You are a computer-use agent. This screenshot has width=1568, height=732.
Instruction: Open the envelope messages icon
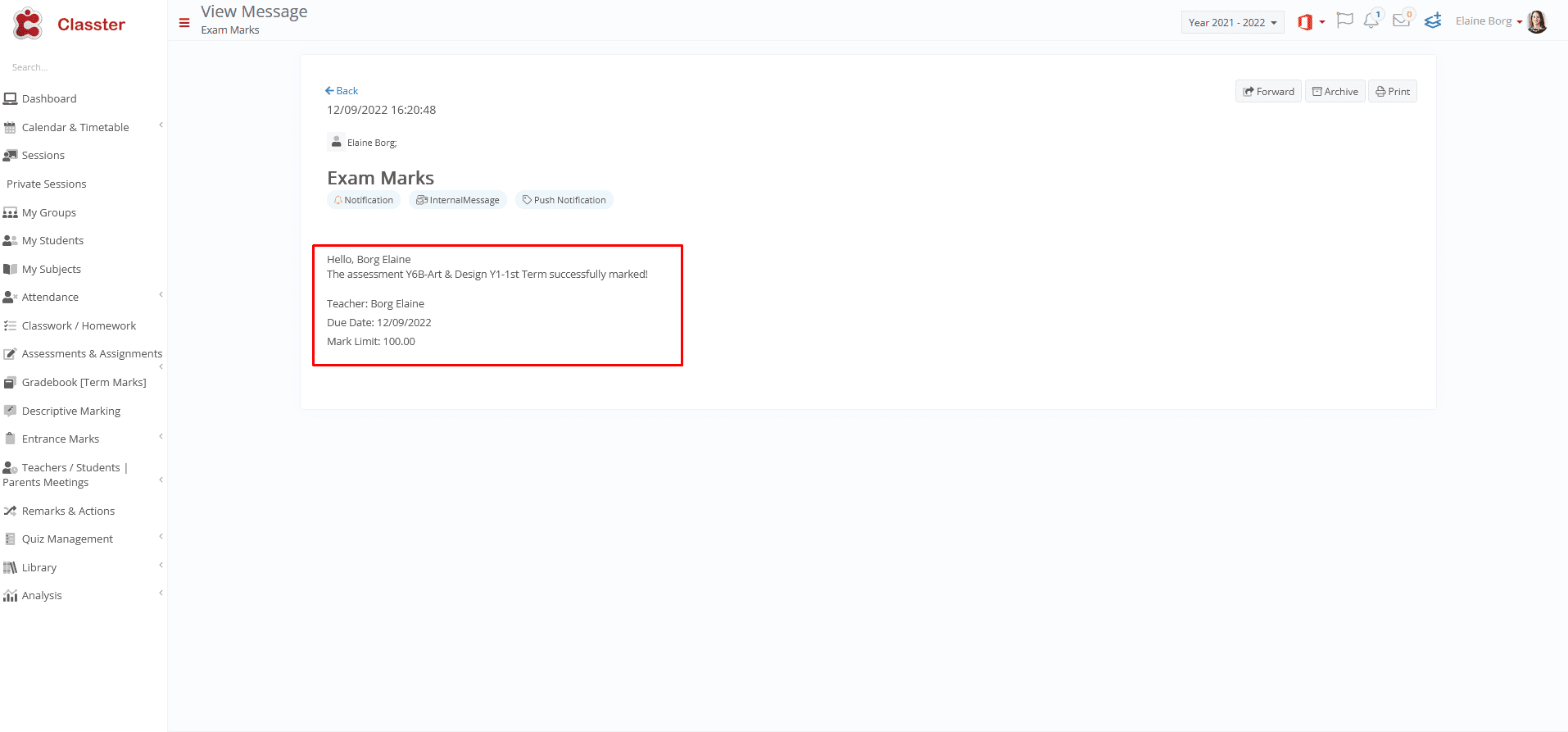click(x=1403, y=19)
